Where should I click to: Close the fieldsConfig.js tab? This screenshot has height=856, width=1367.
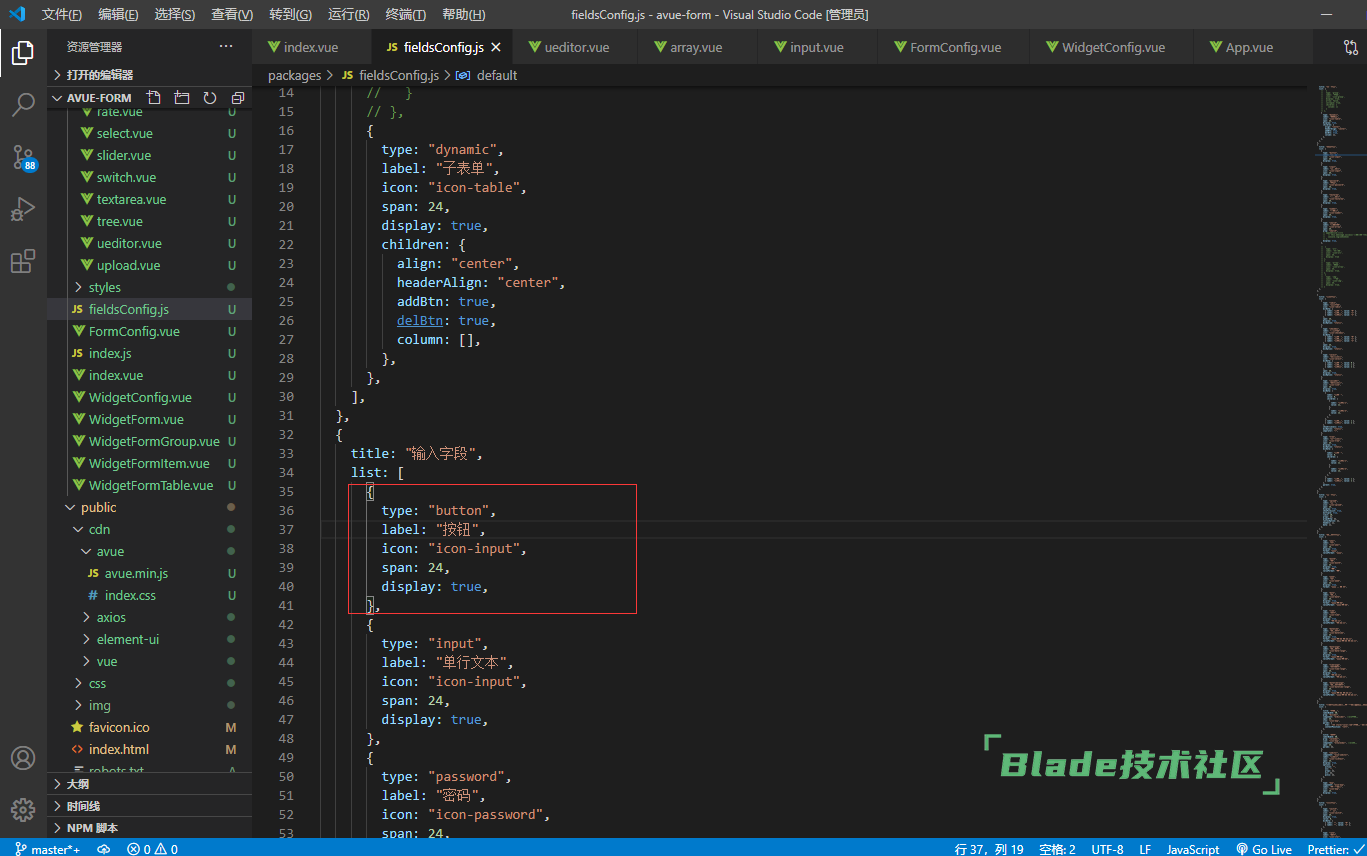(496, 47)
